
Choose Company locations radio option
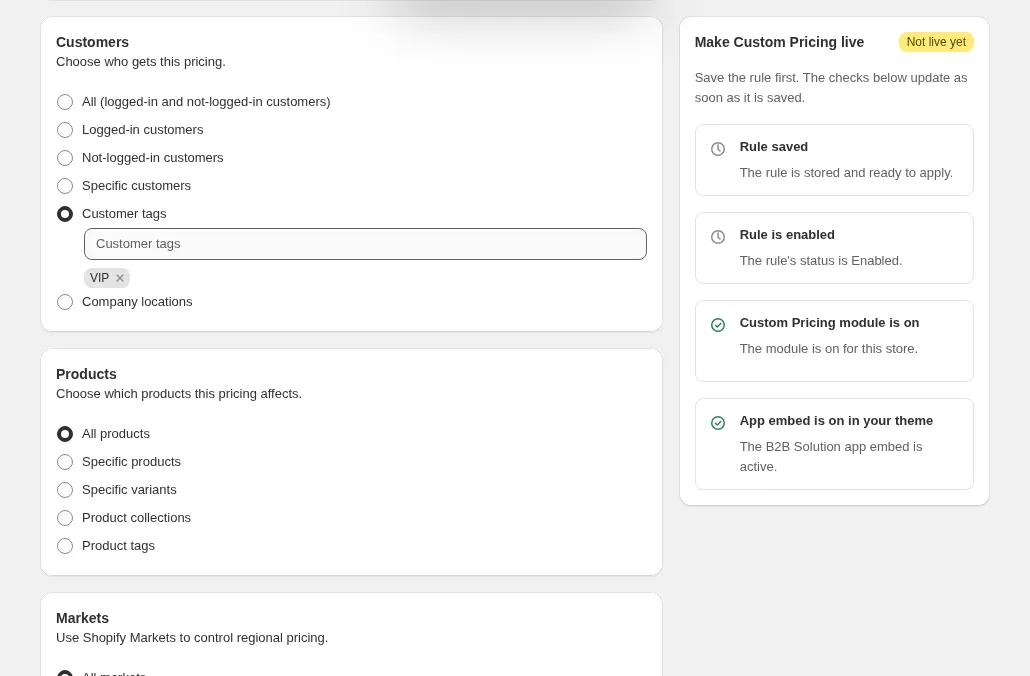(65, 302)
